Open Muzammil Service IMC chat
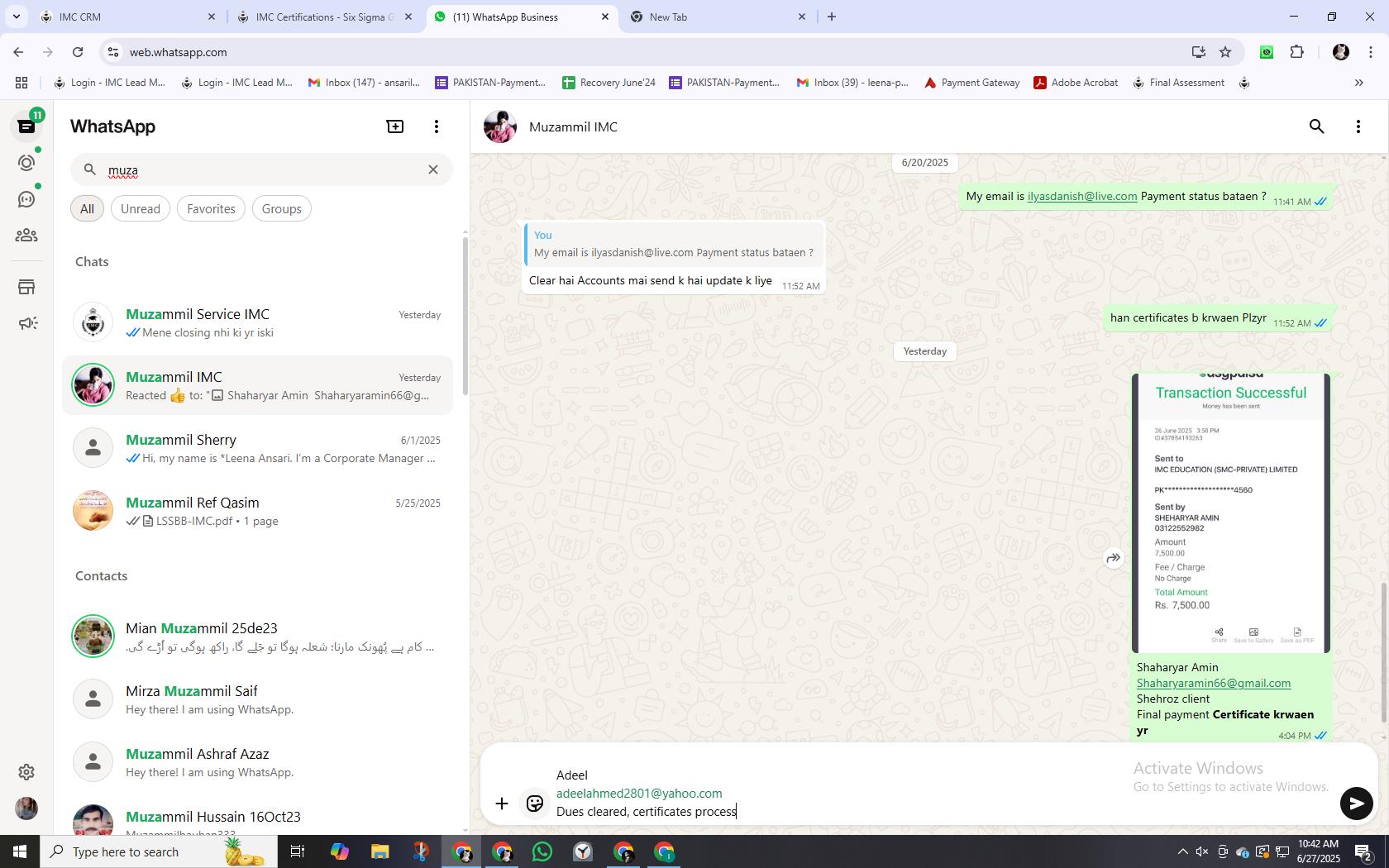The image size is (1389, 868). point(258,322)
